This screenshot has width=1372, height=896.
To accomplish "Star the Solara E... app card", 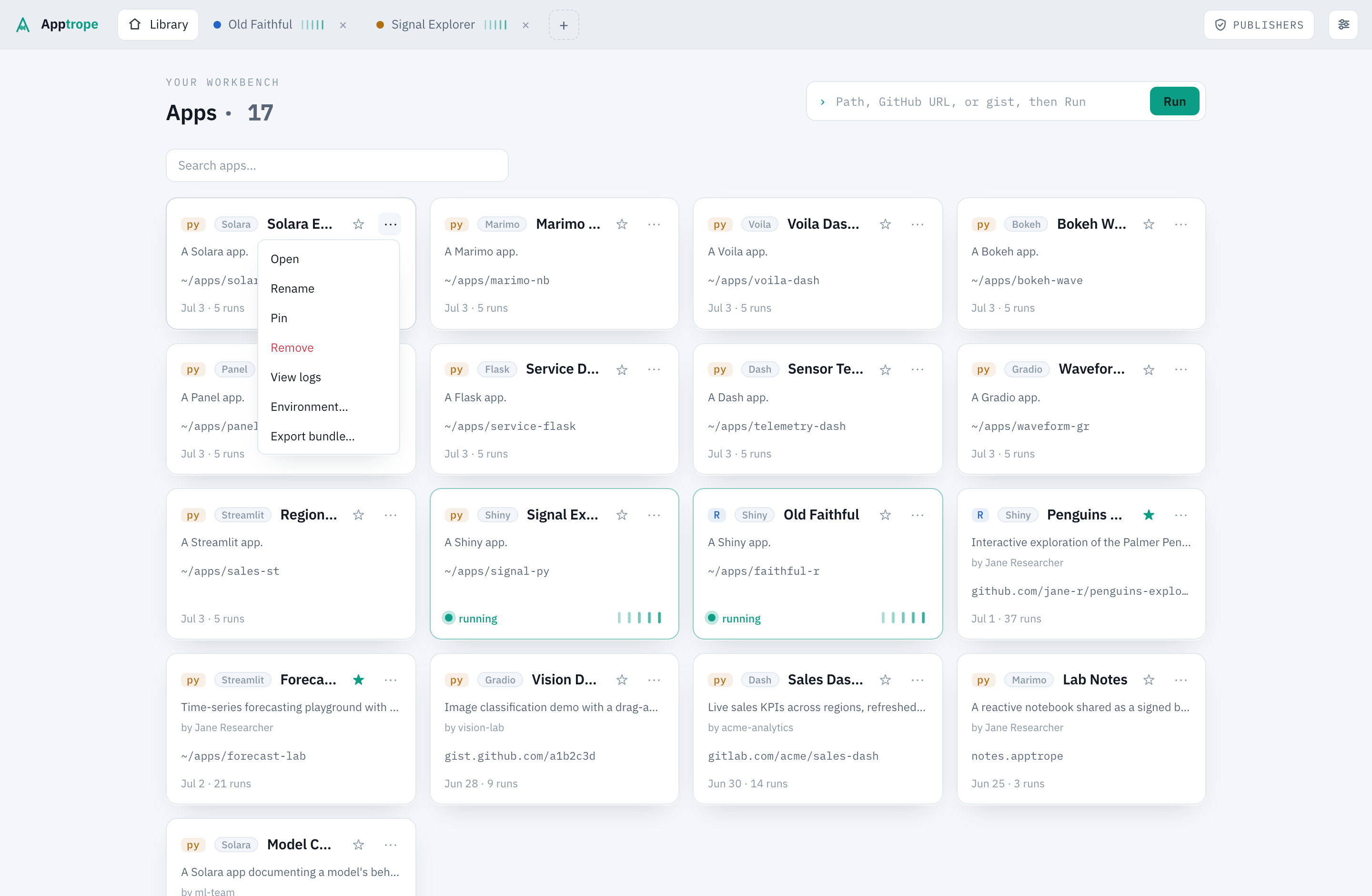I will point(359,224).
